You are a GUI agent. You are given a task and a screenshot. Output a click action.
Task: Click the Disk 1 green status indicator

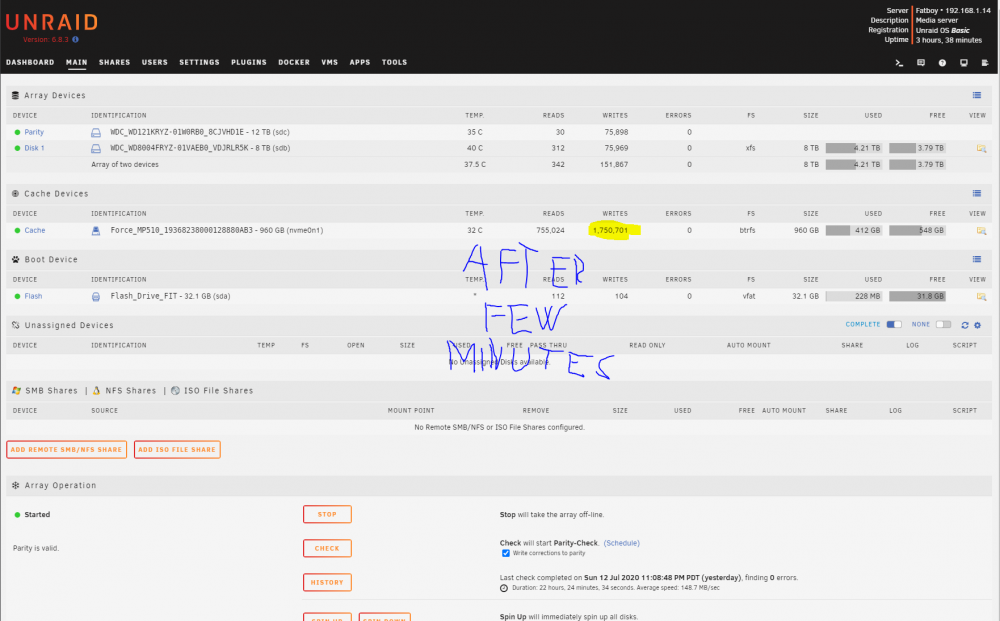[17, 148]
